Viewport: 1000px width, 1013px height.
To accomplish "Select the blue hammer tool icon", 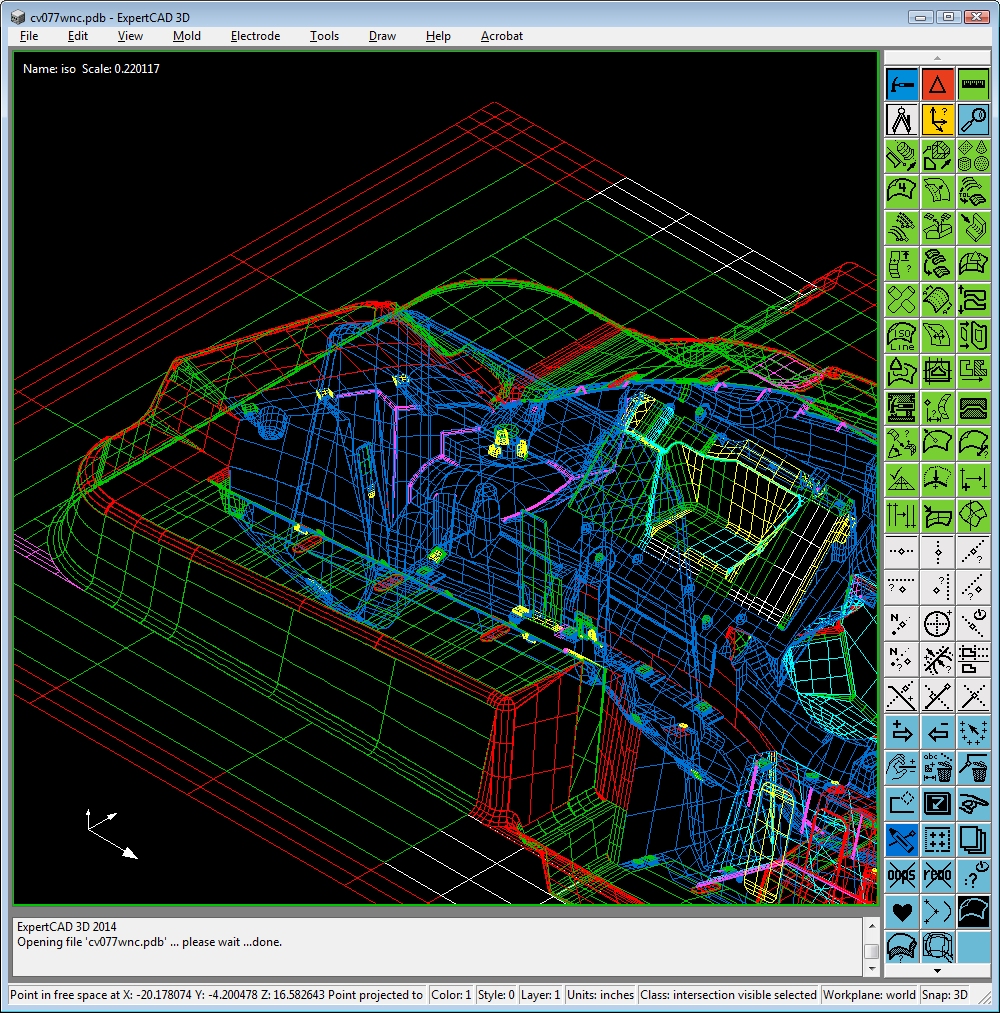I will 902,85.
